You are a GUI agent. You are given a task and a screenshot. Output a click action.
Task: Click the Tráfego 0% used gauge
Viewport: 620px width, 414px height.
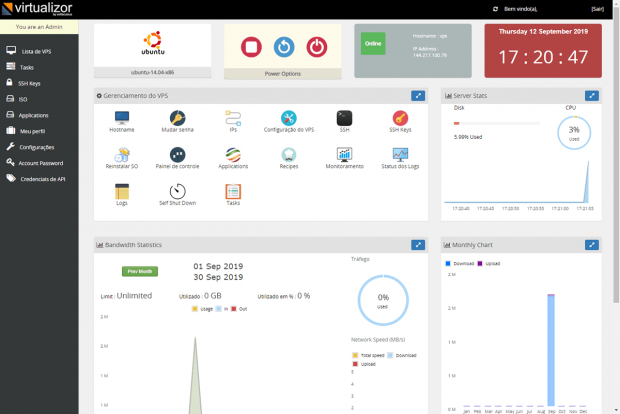(383, 300)
